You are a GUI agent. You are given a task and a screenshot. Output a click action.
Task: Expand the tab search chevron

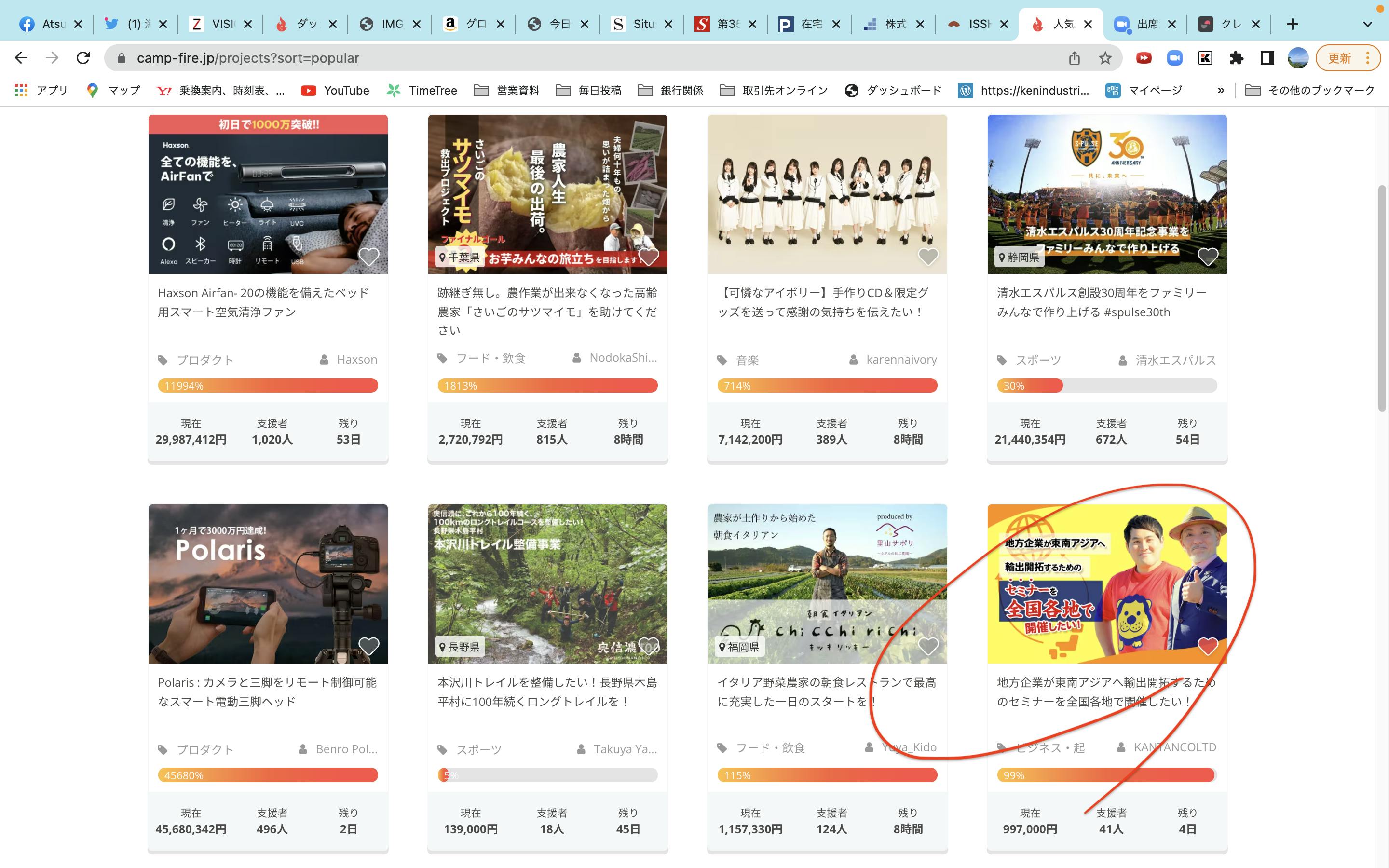coord(1367,24)
